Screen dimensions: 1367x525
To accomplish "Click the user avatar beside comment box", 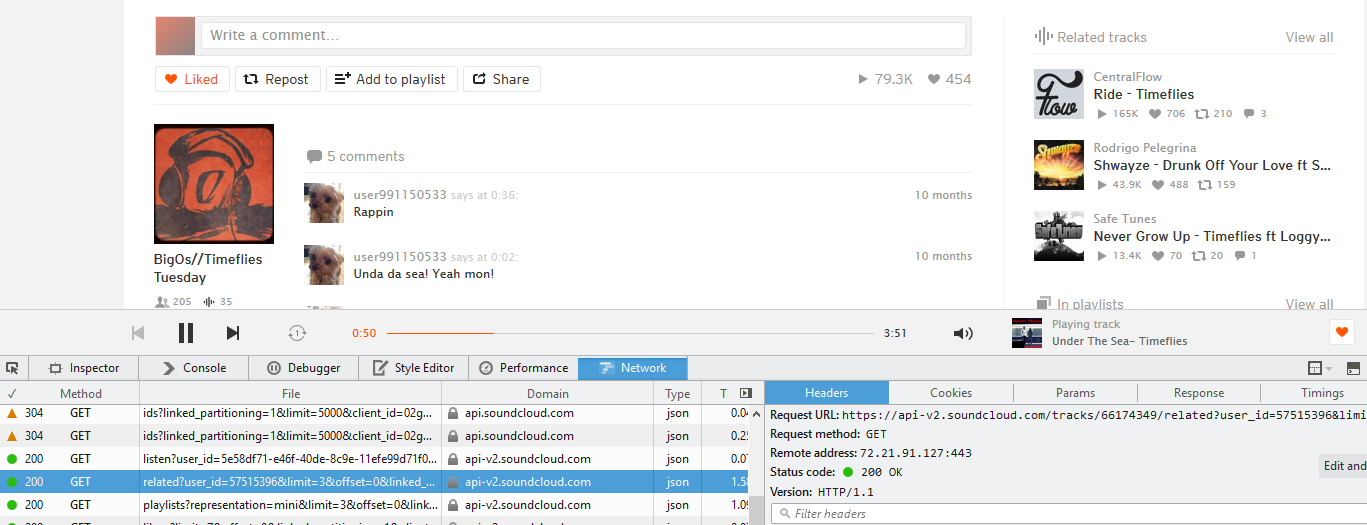I will click(175, 35).
